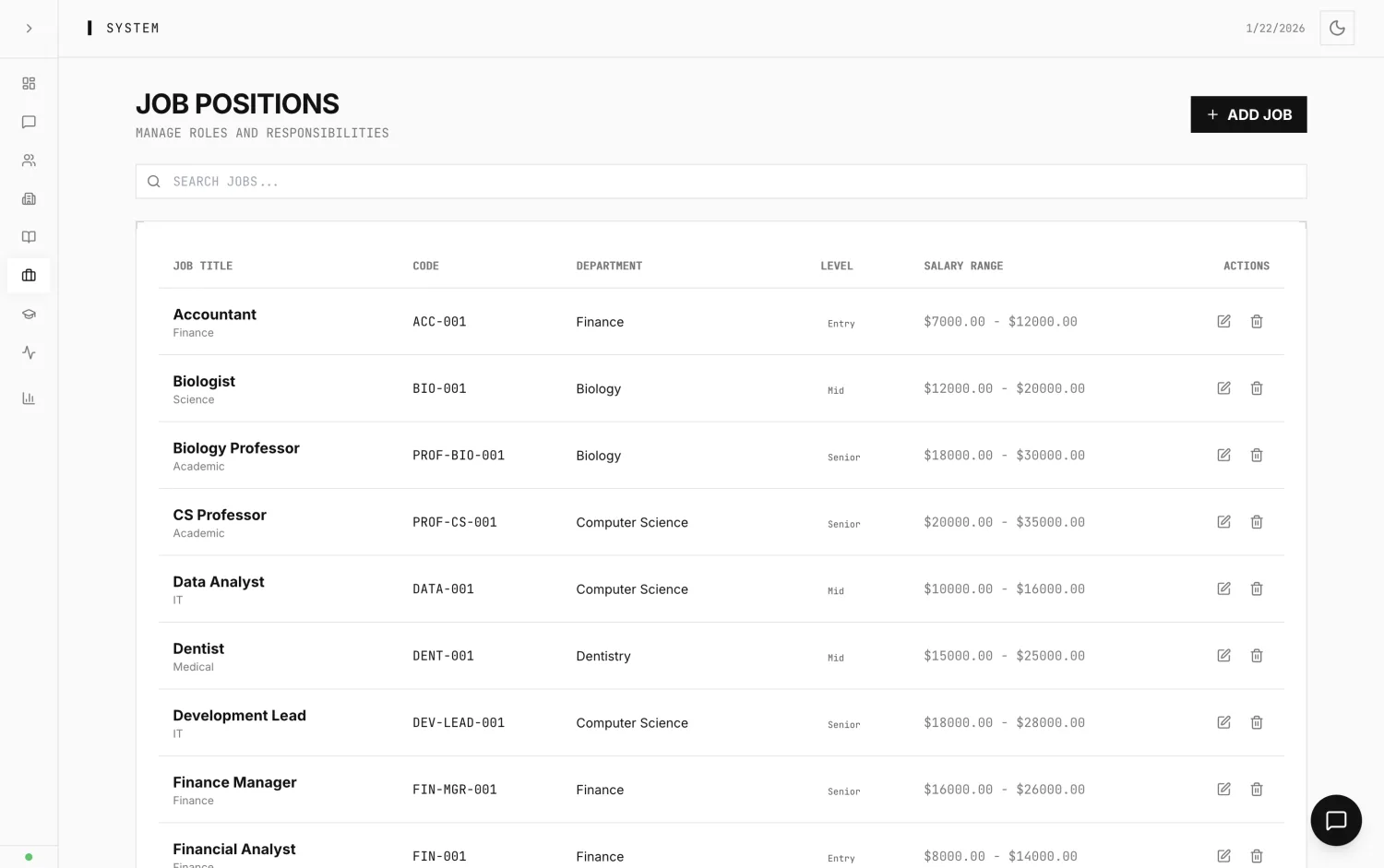Edit the Biology Professor job
Viewport: 1384px width, 868px height.
(1223, 455)
